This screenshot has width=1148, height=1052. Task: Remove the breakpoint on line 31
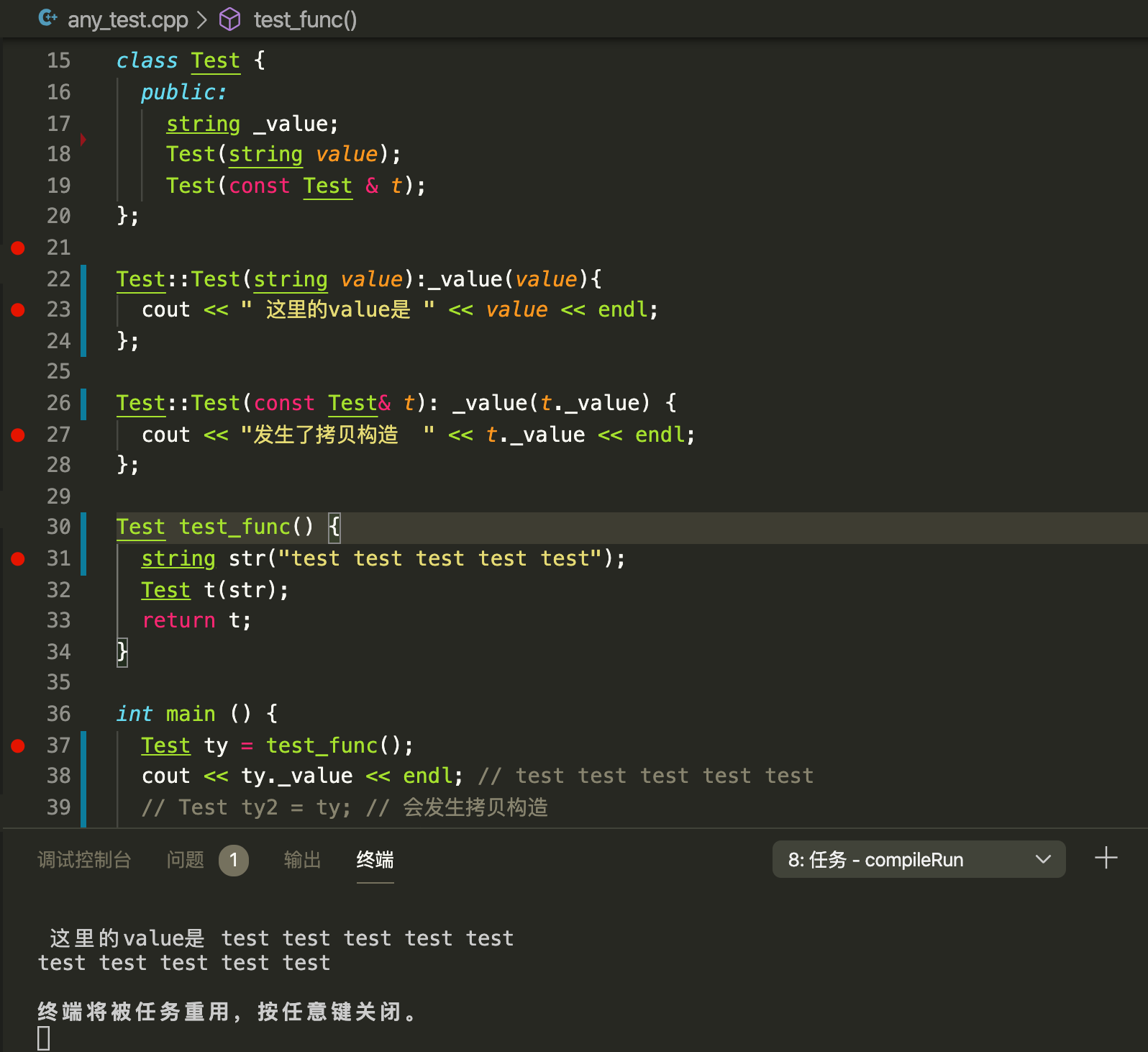click(x=18, y=559)
